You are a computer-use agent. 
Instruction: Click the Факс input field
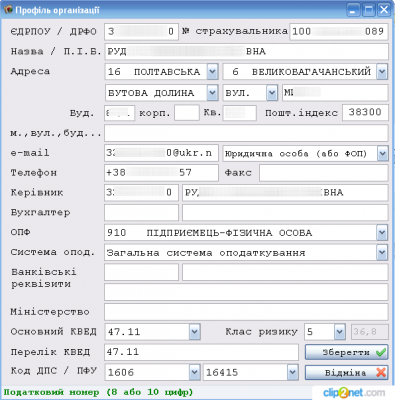click(x=324, y=173)
